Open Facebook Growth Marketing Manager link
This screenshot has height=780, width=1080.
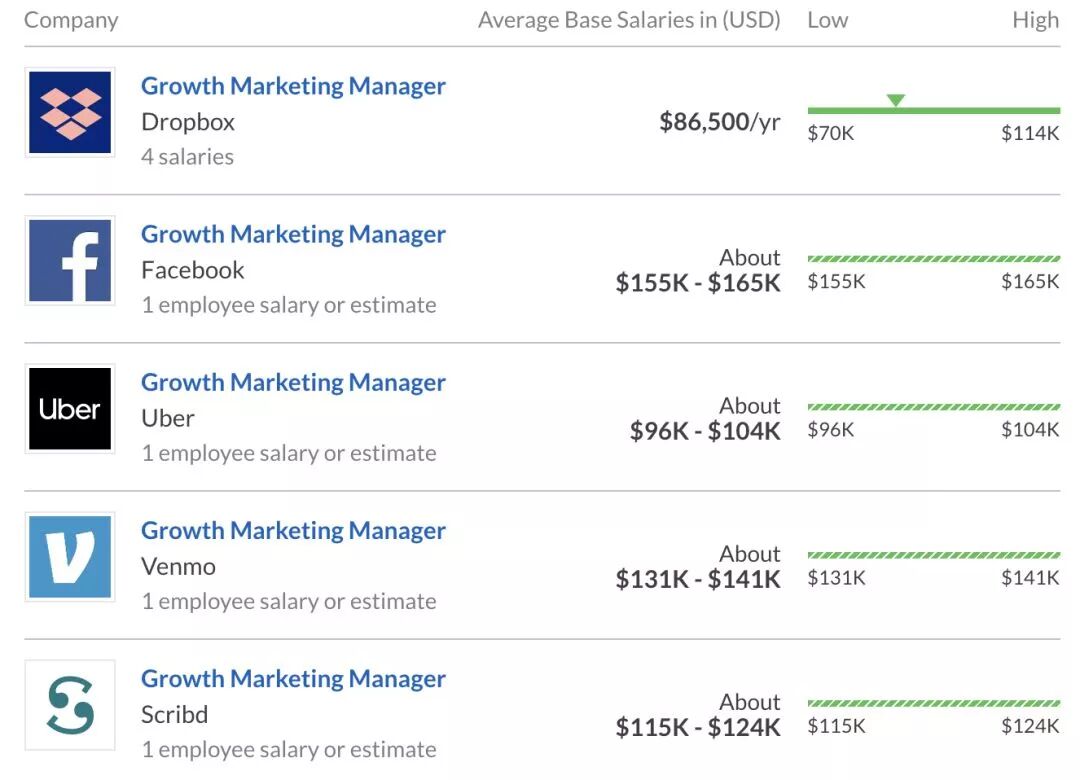click(293, 234)
